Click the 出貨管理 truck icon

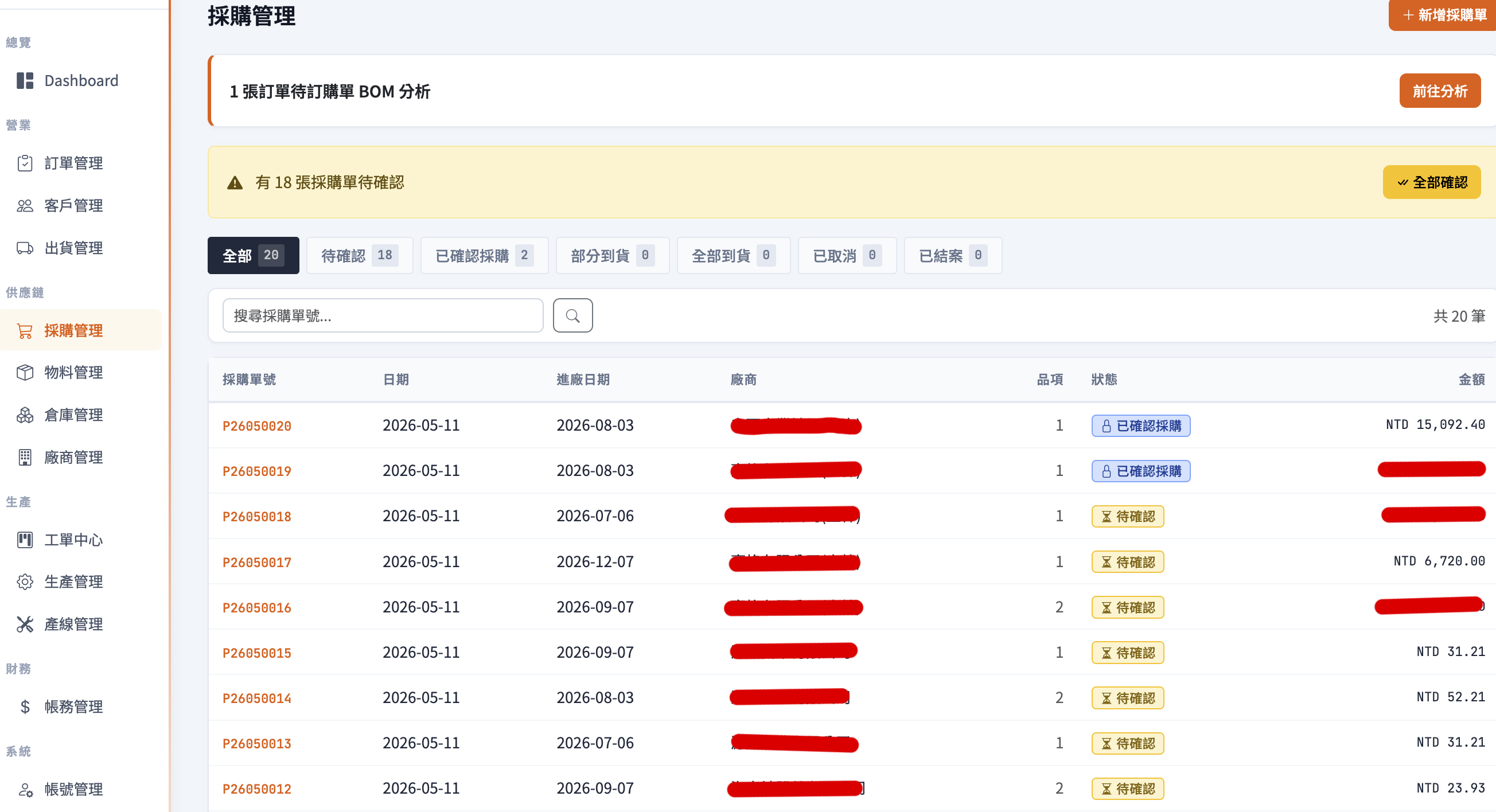(x=25, y=248)
